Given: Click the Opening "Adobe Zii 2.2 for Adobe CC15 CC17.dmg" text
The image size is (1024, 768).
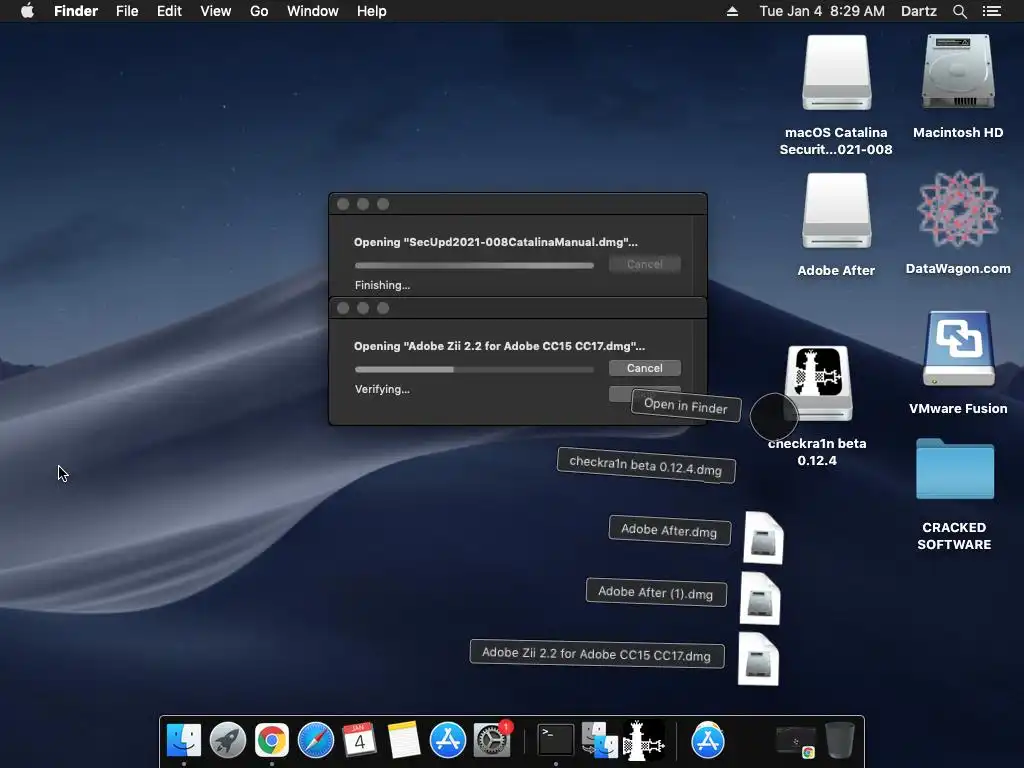Looking at the screenshot, I should tap(499, 345).
